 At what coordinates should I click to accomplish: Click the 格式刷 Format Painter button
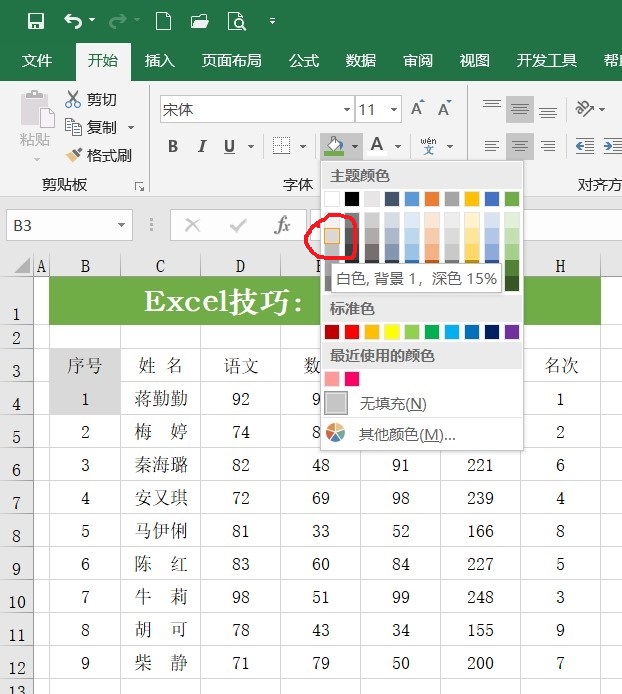(98, 155)
